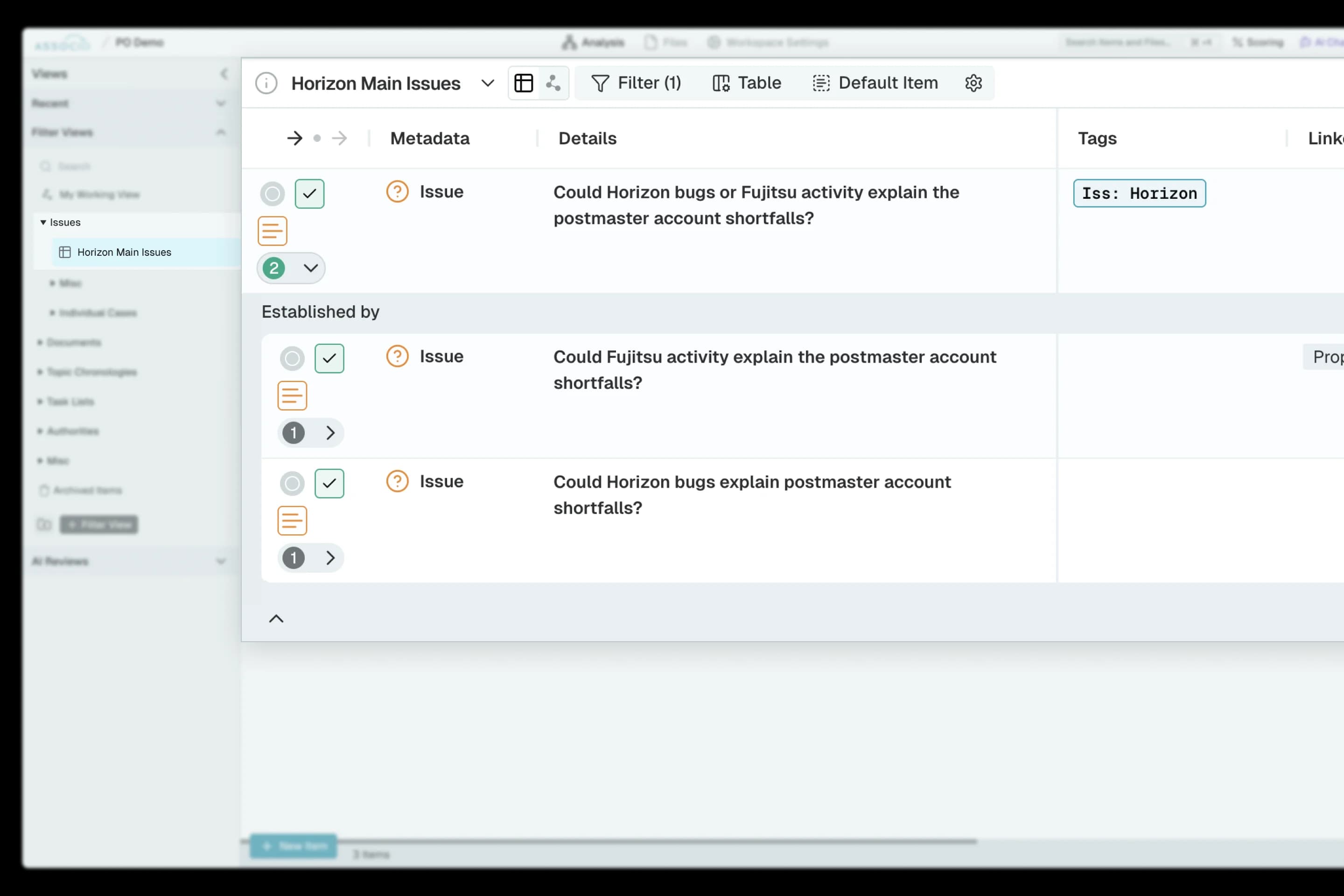Select radio circle on Horizon bugs issue
Image resolution: width=1344 pixels, height=896 pixels.
(x=292, y=483)
